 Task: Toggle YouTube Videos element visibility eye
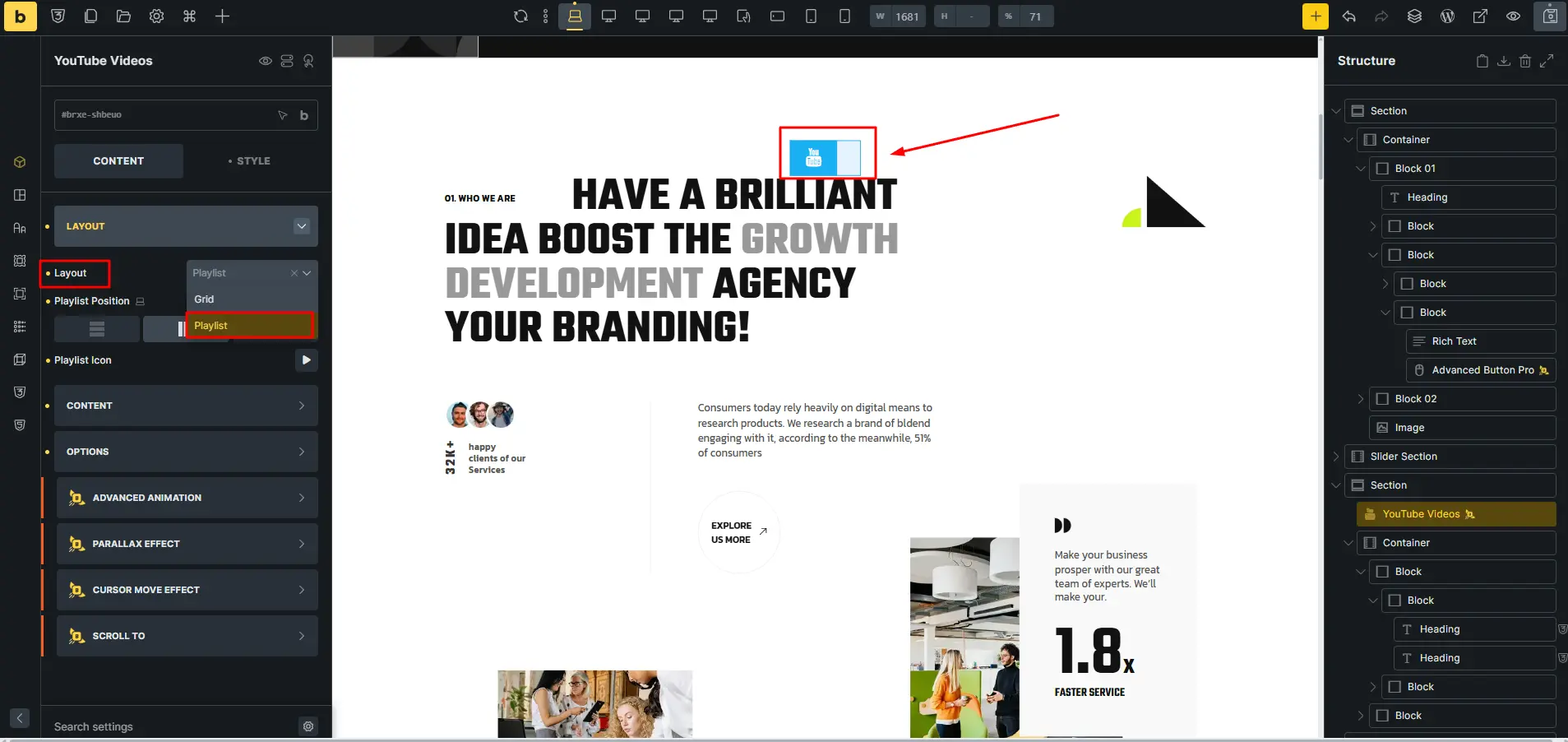tap(266, 61)
